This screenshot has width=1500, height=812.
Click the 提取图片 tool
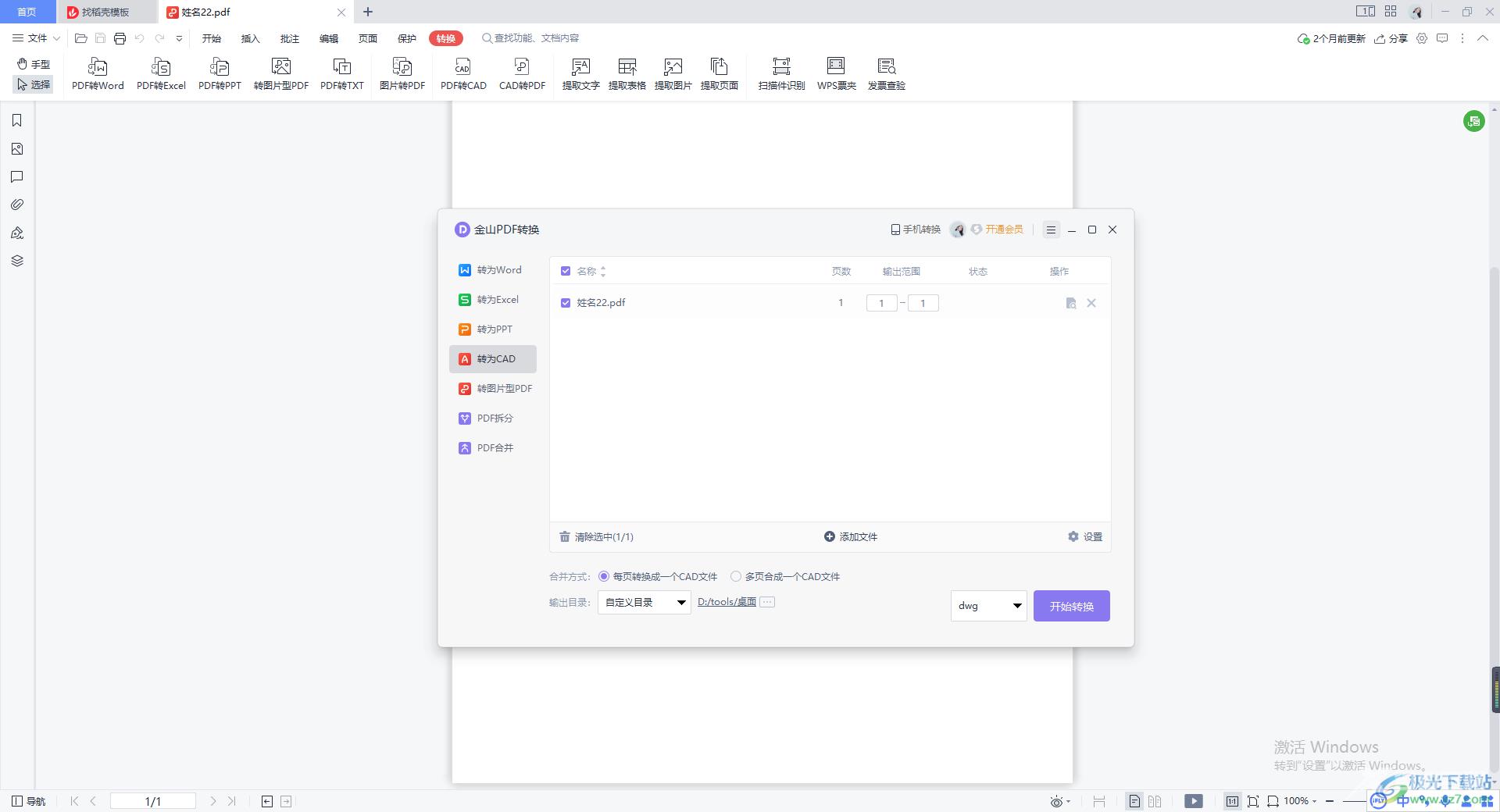click(x=673, y=74)
